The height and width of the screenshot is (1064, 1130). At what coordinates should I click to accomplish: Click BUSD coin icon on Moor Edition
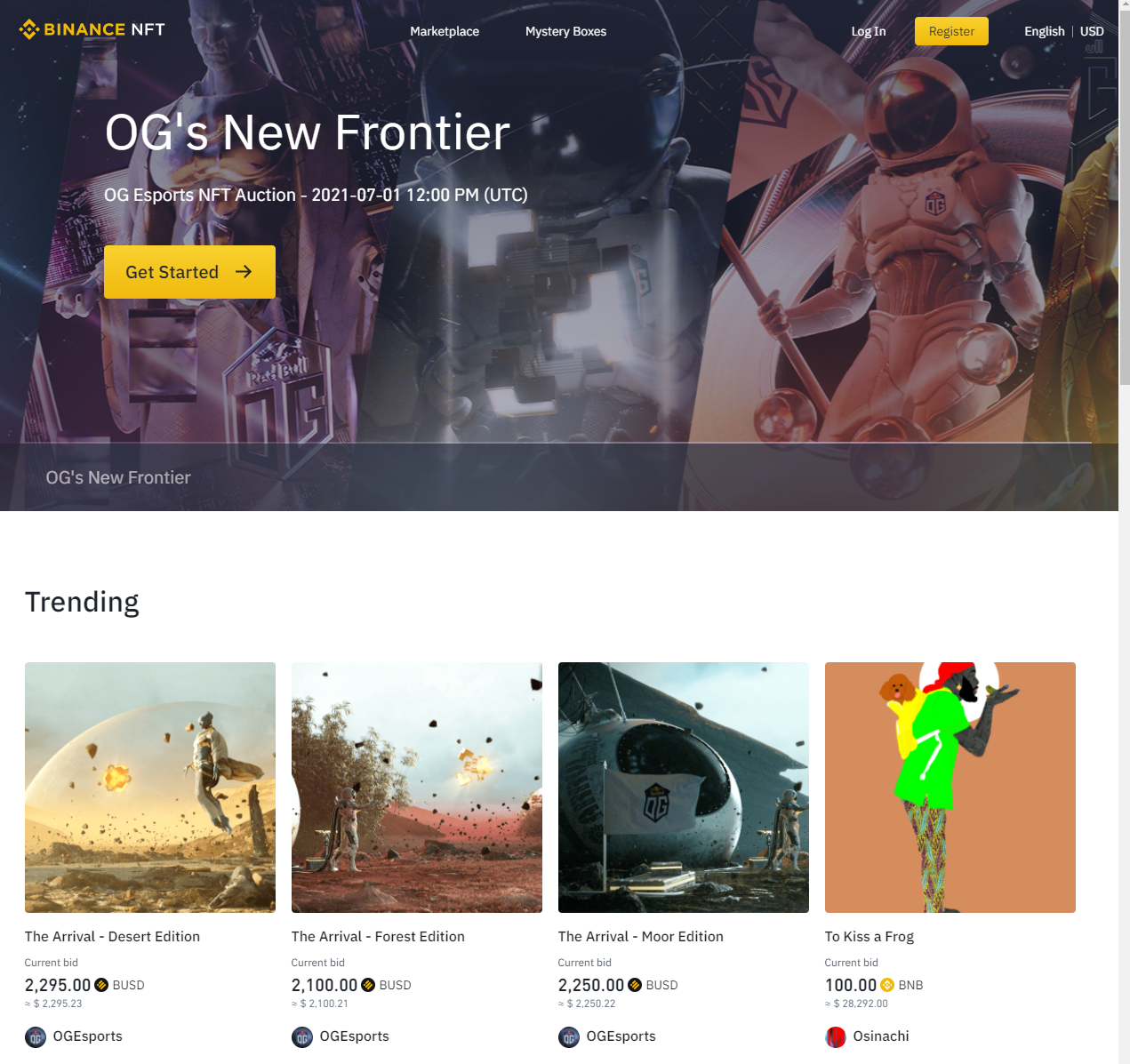(635, 985)
